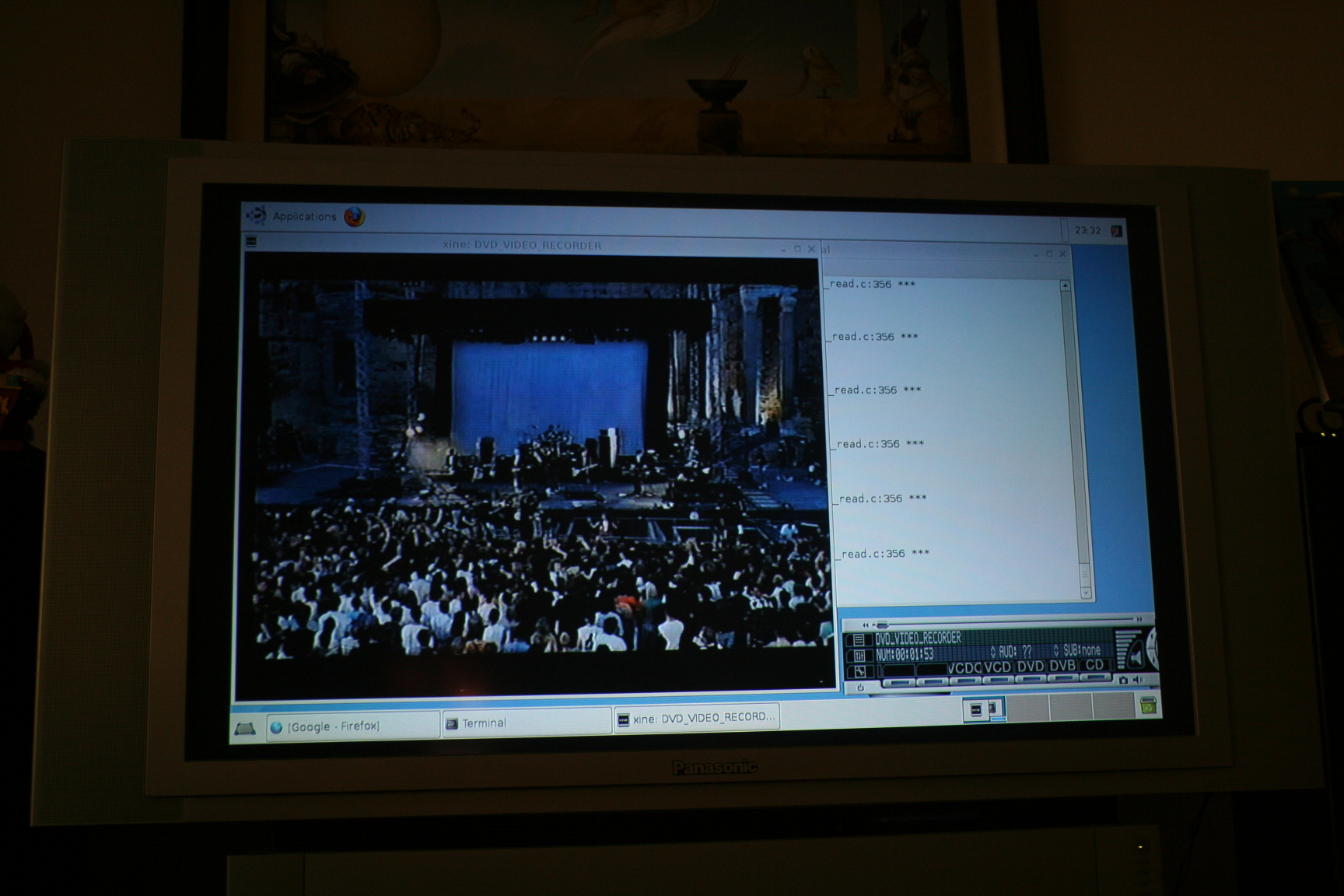This screenshot has width=1344, height=896.
Task: Select the second workspace in the switcher
Action: (x=1027, y=708)
